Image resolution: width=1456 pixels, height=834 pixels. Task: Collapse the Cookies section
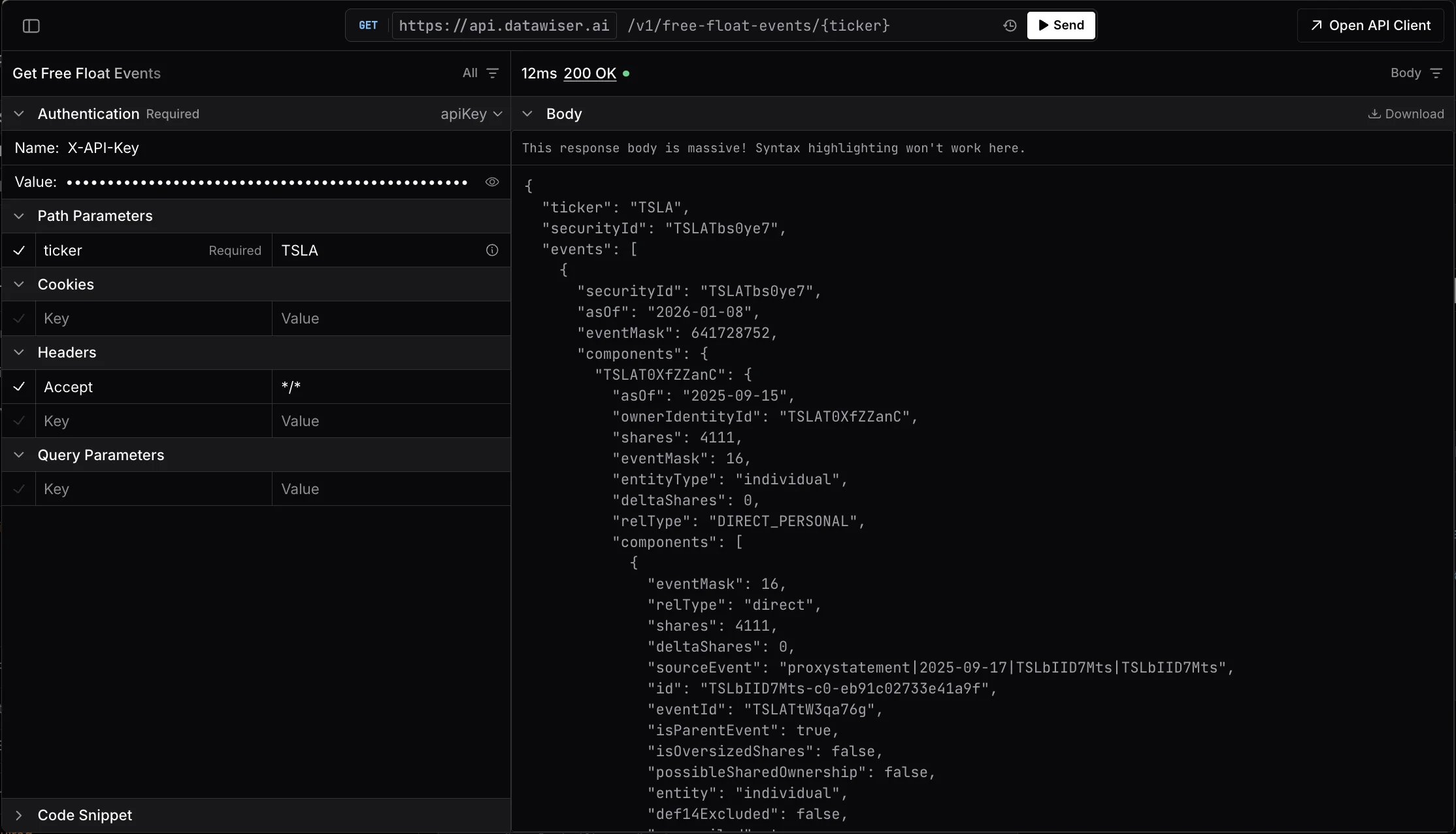[19, 284]
